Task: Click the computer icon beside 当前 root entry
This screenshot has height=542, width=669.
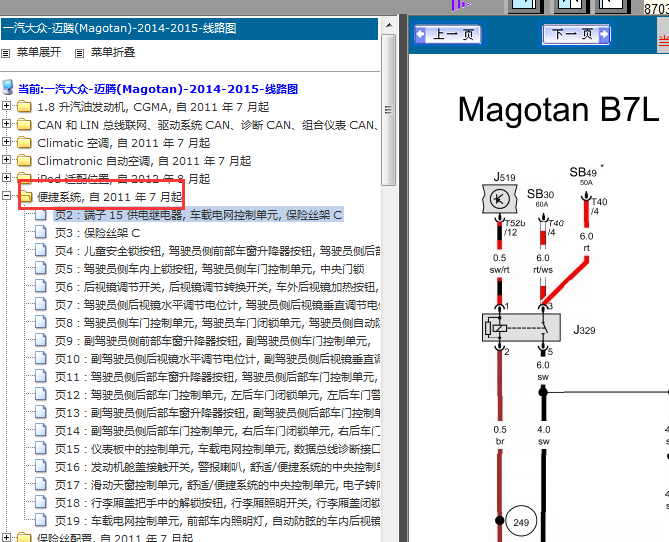Action: click(x=8, y=87)
